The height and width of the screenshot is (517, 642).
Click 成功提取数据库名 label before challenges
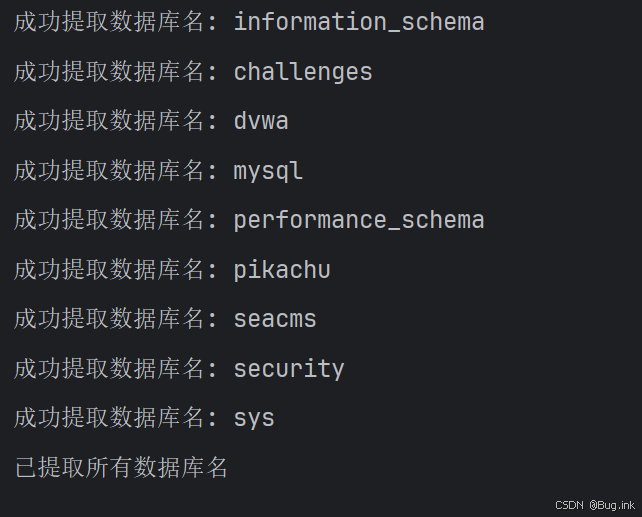[x=109, y=72]
